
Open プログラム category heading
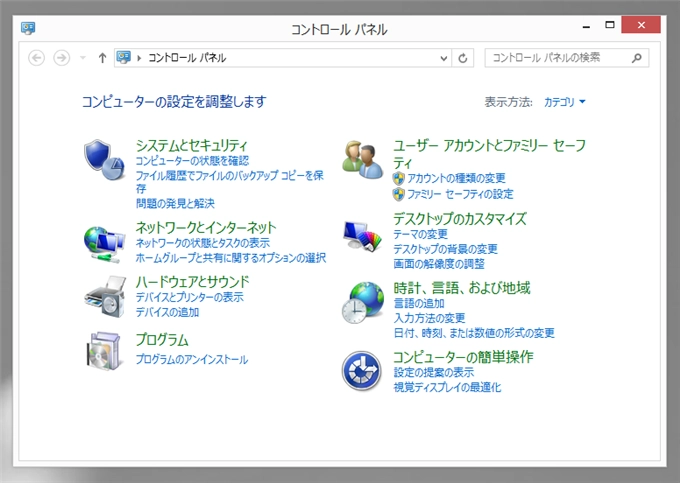162,339
